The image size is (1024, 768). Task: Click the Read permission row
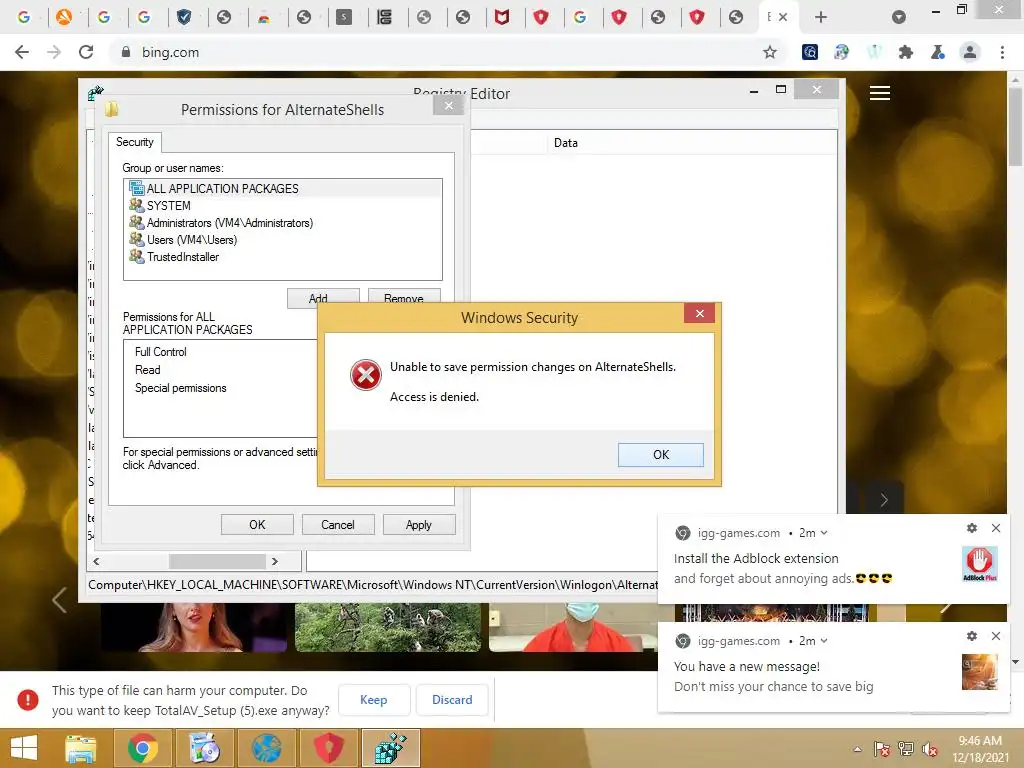coord(221,370)
